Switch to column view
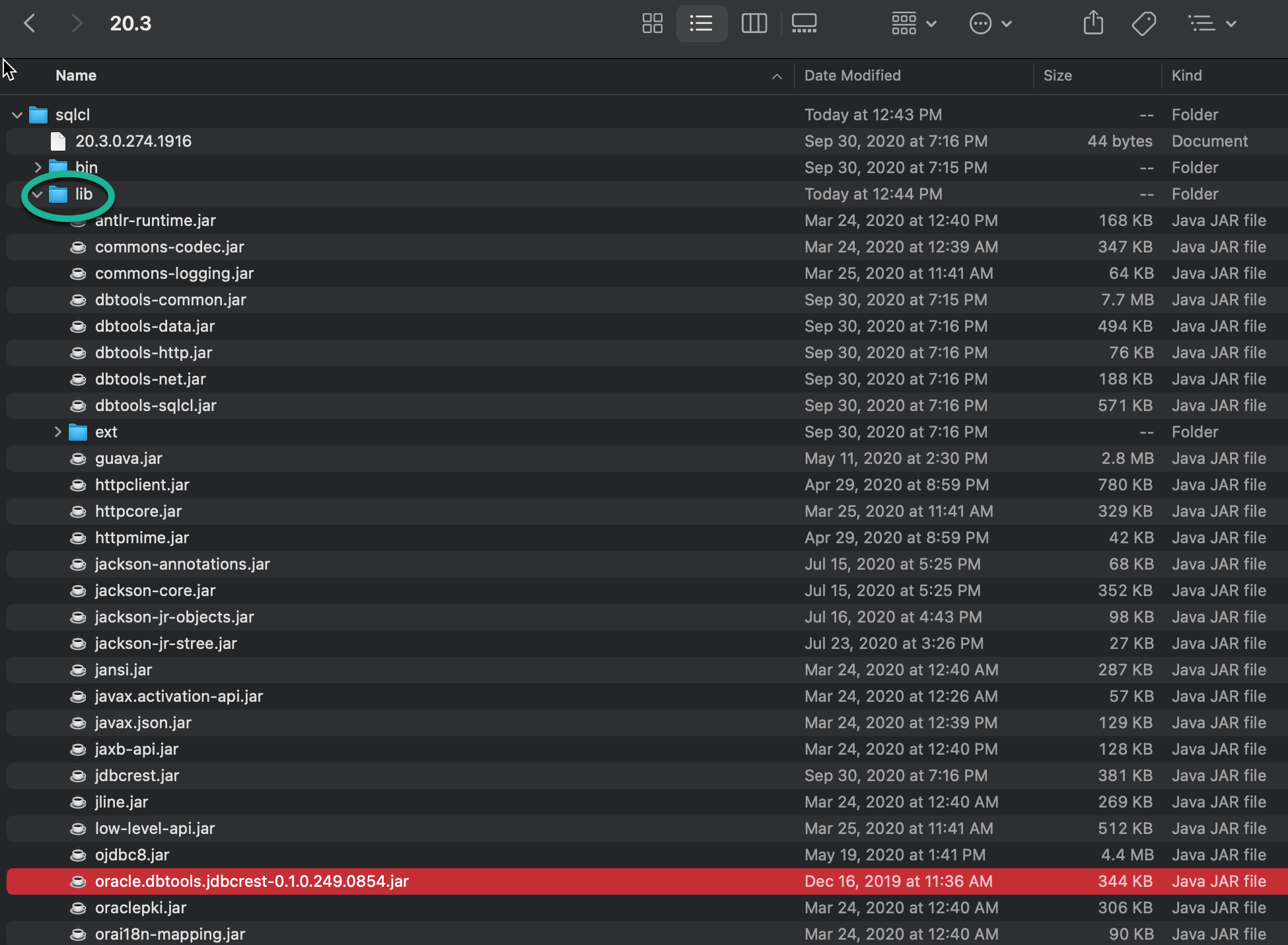This screenshot has height=945, width=1288. [x=754, y=24]
